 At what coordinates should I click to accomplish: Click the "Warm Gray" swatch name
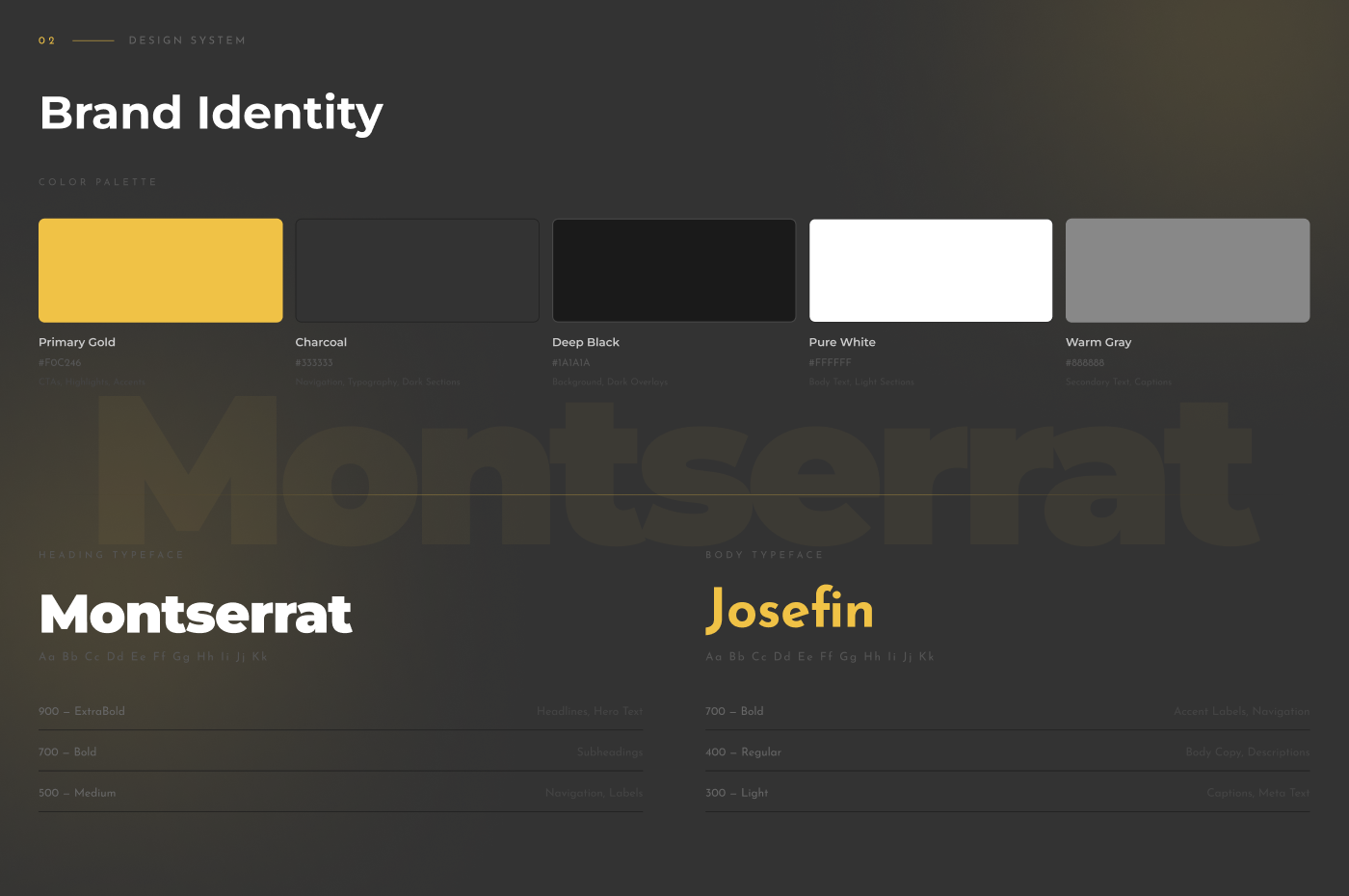point(1098,342)
